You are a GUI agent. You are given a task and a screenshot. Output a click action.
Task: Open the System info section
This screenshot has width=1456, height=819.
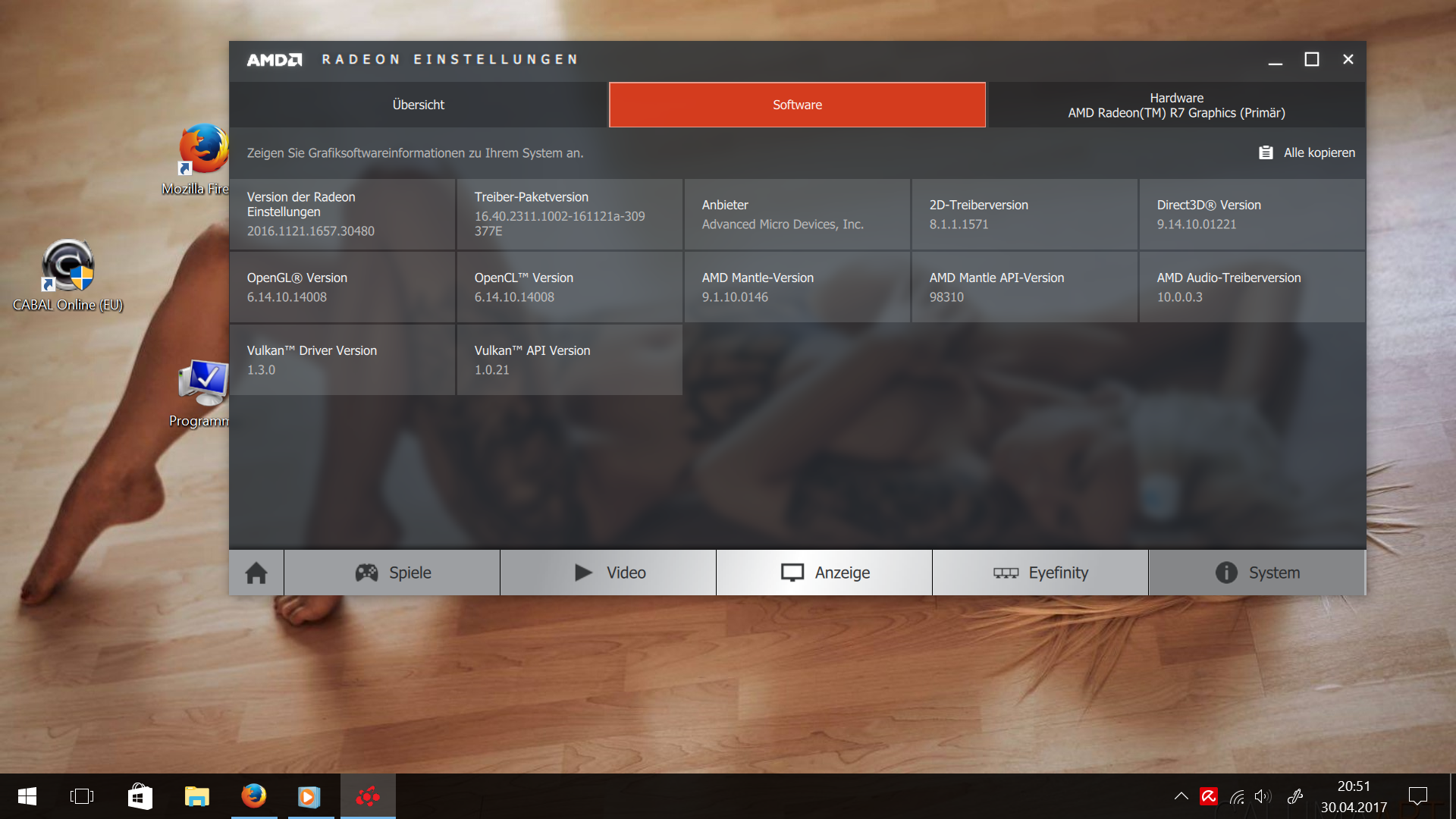[x=1257, y=573]
